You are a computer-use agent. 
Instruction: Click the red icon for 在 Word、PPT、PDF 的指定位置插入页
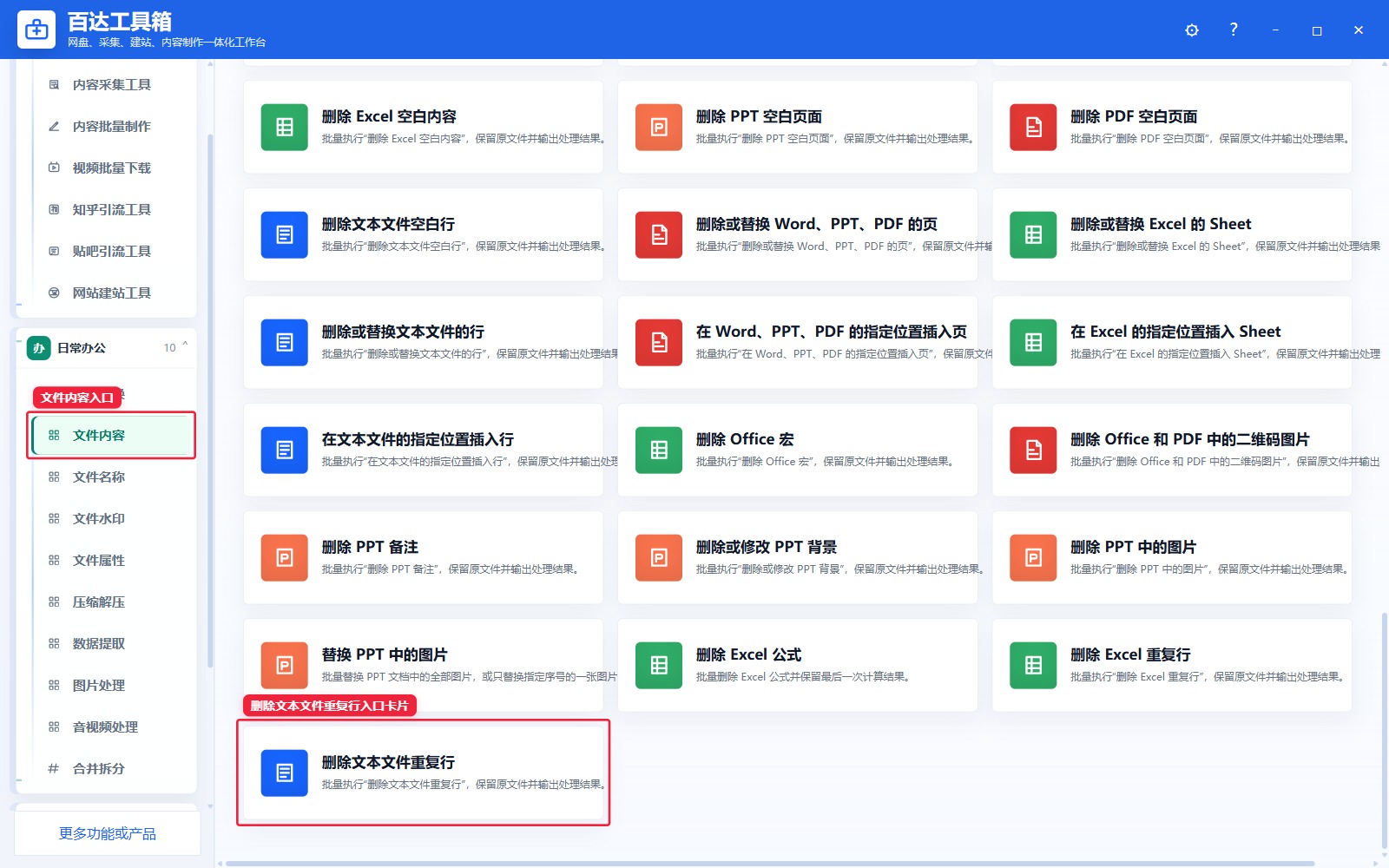point(659,343)
